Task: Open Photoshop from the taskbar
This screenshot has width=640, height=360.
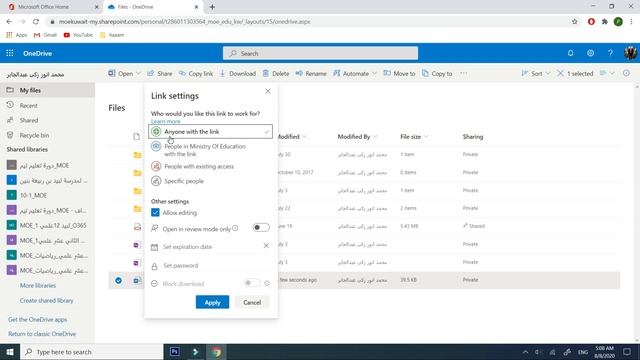Action: (175, 351)
